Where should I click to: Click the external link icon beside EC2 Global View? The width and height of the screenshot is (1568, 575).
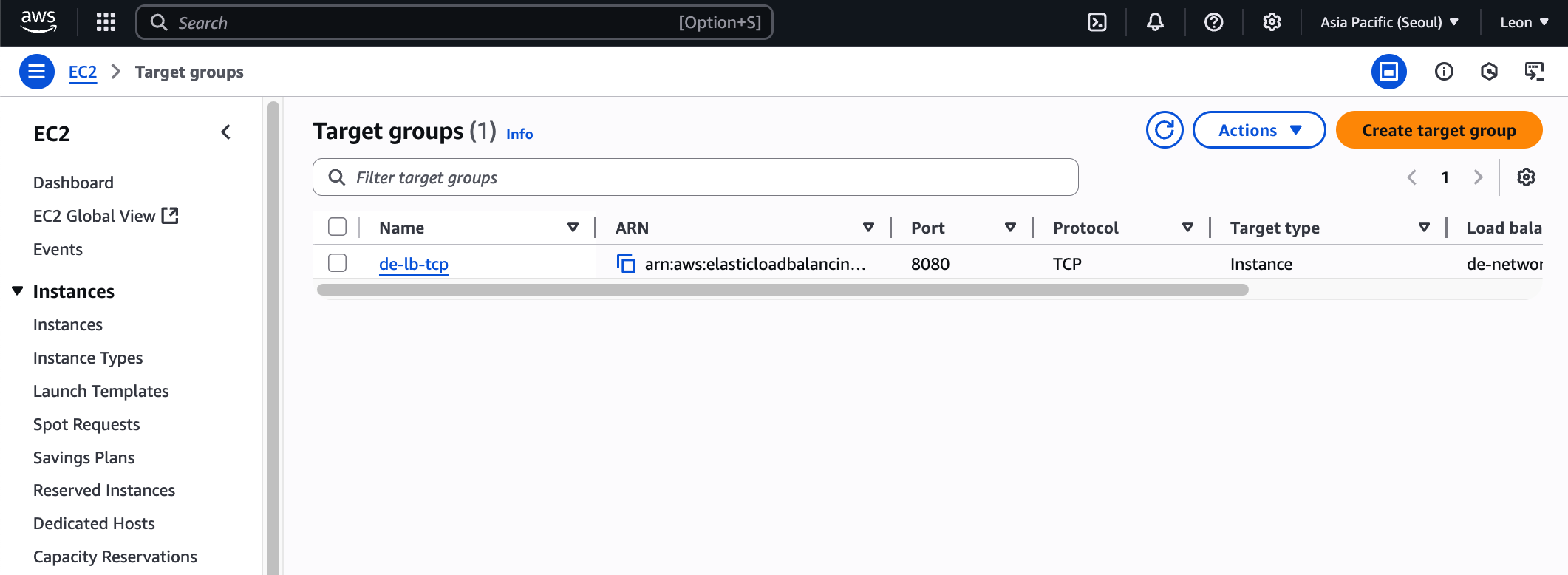(x=170, y=215)
